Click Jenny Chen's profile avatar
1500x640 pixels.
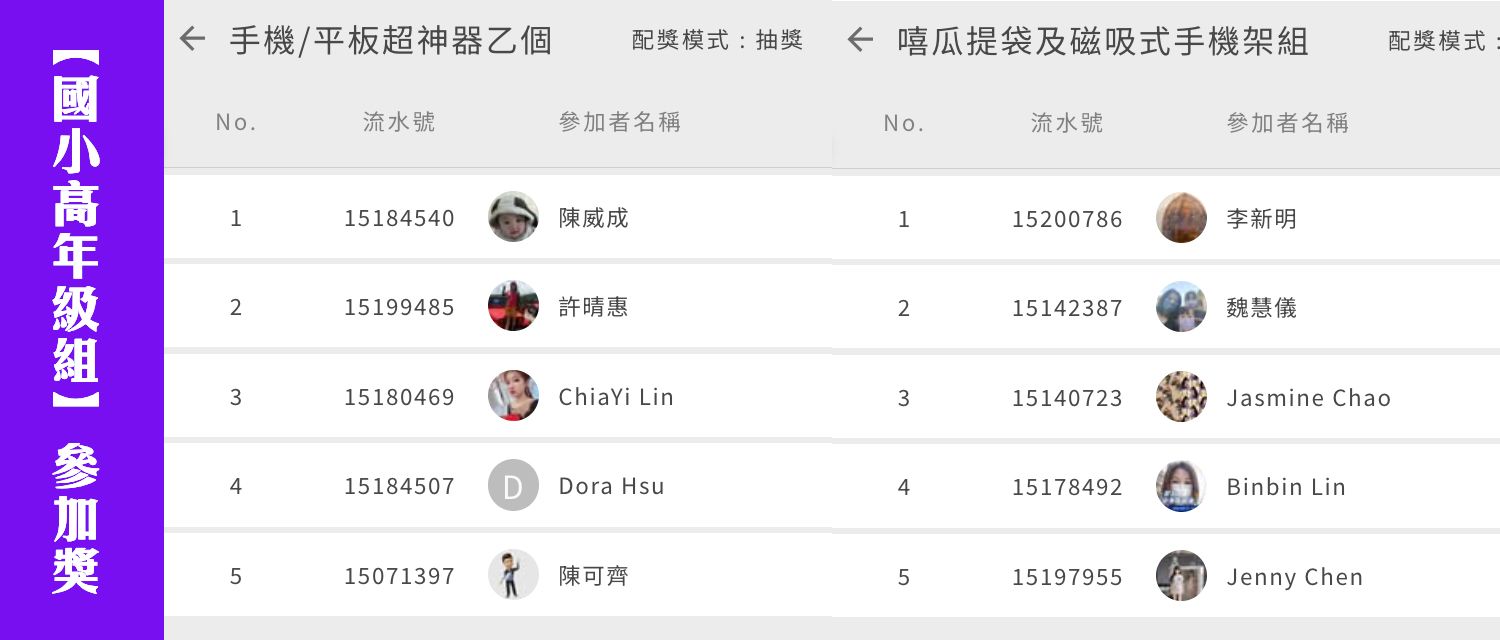pyautogui.click(x=1181, y=576)
